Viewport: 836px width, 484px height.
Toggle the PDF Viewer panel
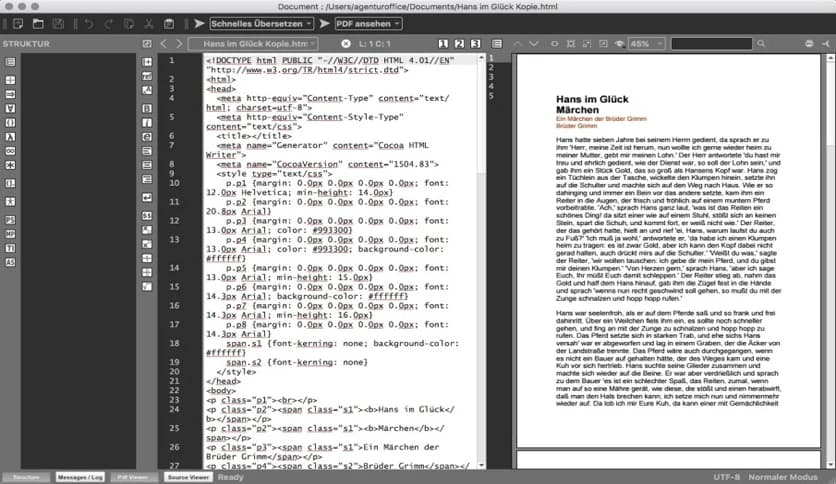point(133,477)
